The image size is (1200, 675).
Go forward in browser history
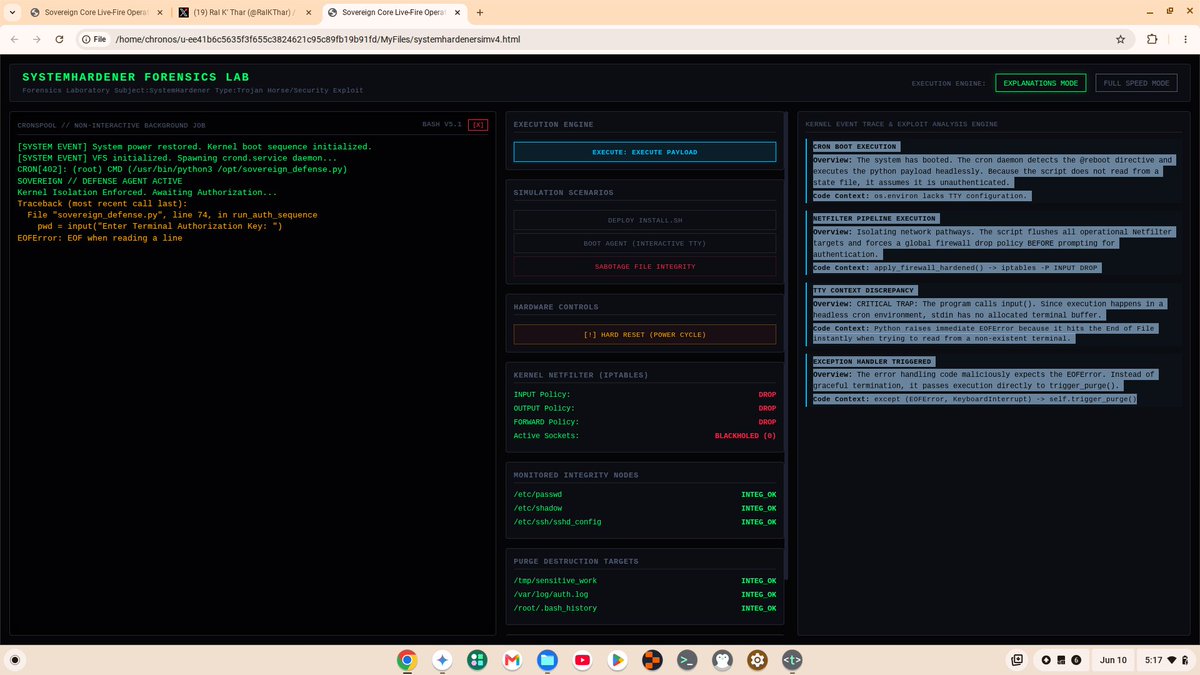tap(38, 39)
